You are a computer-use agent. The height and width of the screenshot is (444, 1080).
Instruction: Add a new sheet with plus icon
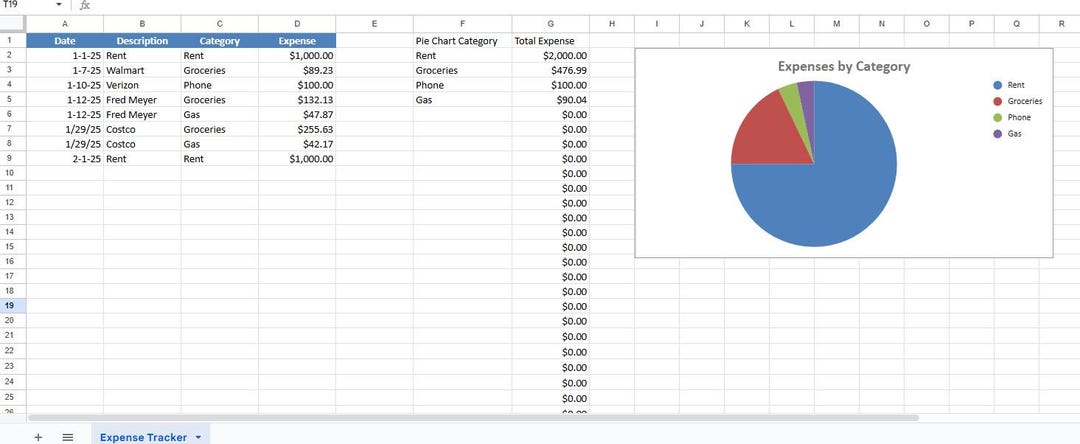tap(38, 437)
